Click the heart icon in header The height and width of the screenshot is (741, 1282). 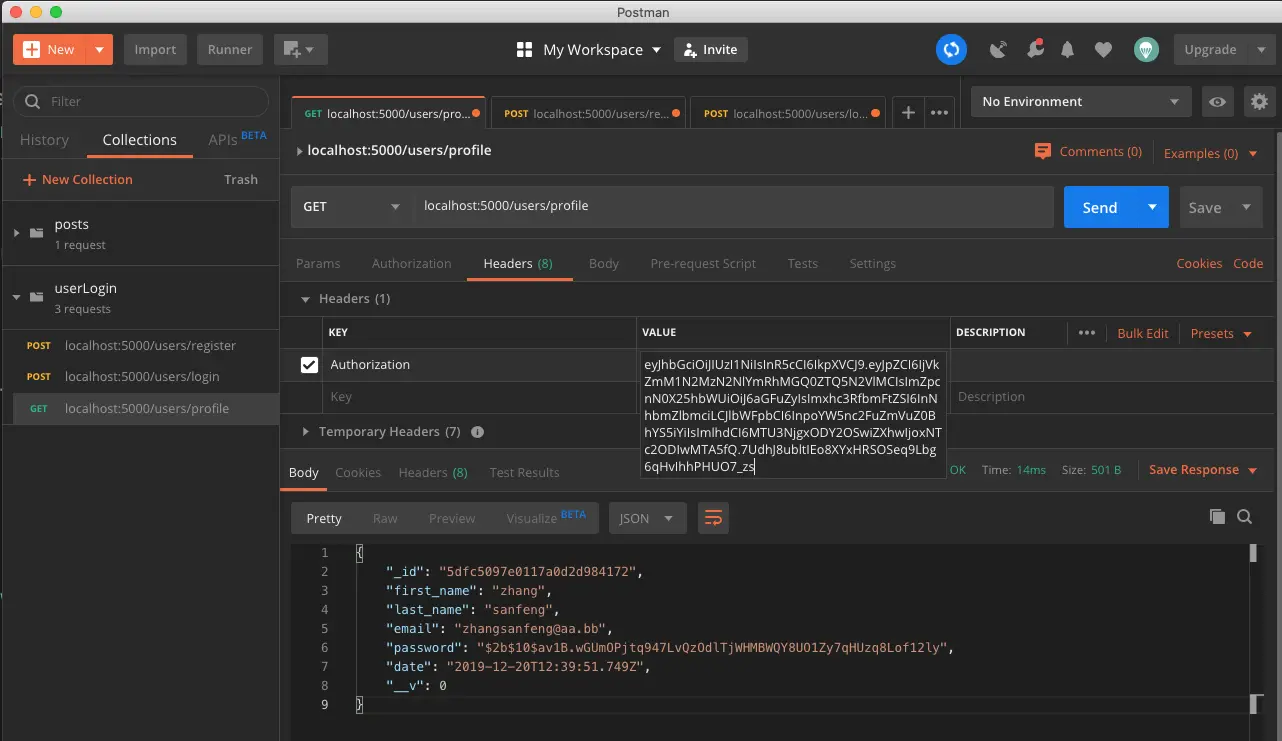click(x=1103, y=49)
